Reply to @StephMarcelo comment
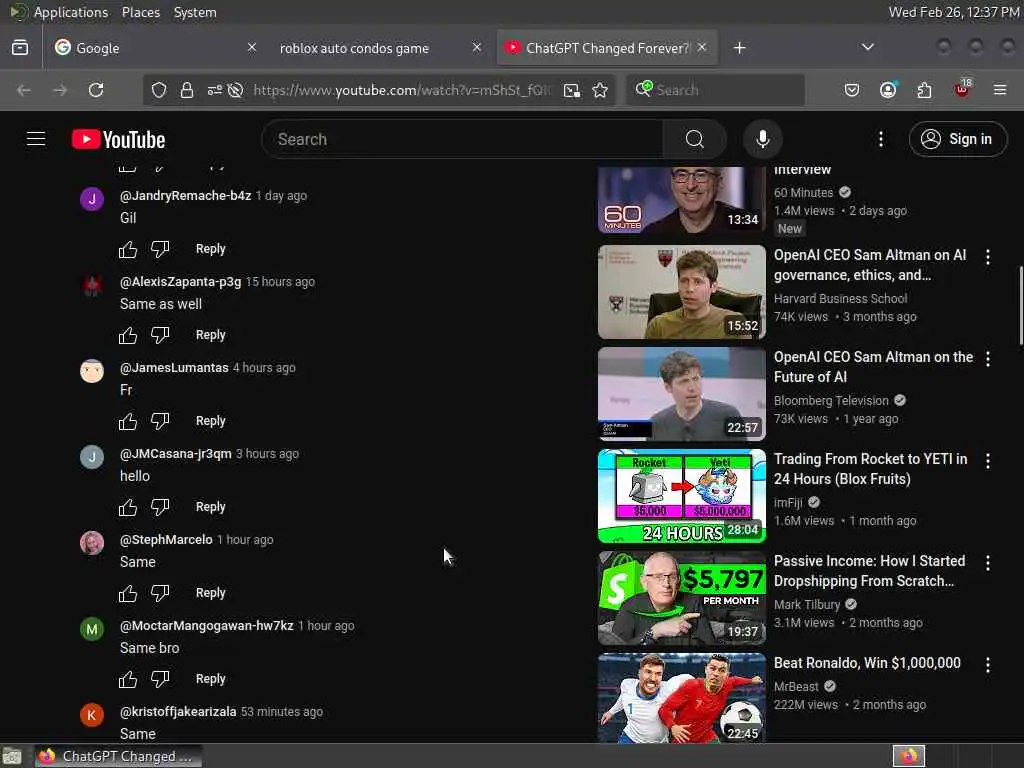Image resolution: width=1024 pixels, height=768 pixels. (210, 593)
